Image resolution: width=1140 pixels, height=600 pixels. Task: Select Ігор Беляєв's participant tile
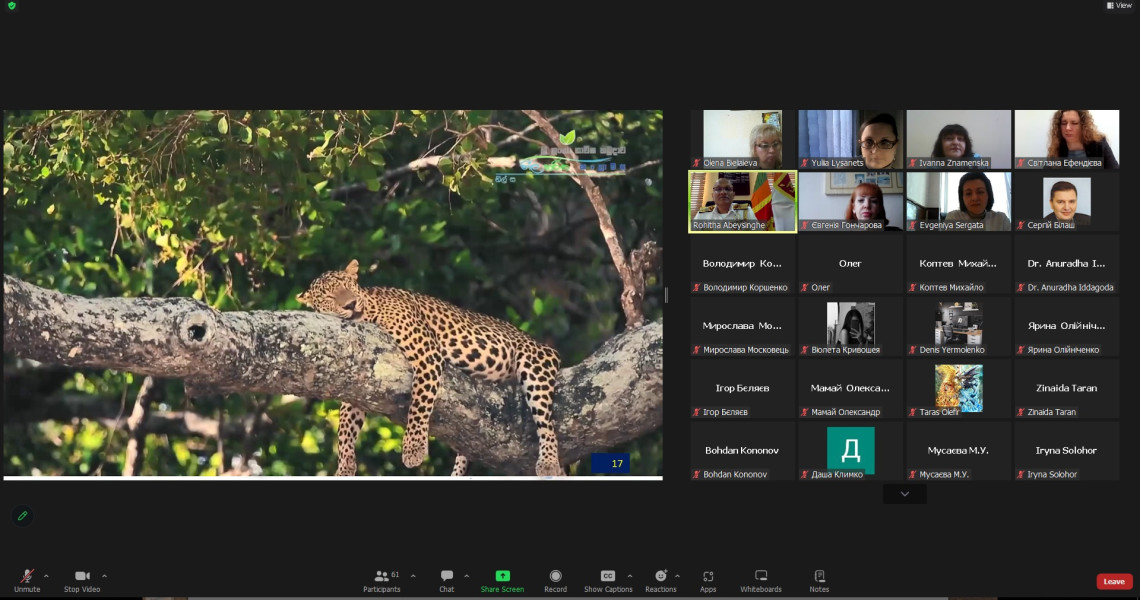pyautogui.click(x=742, y=389)
